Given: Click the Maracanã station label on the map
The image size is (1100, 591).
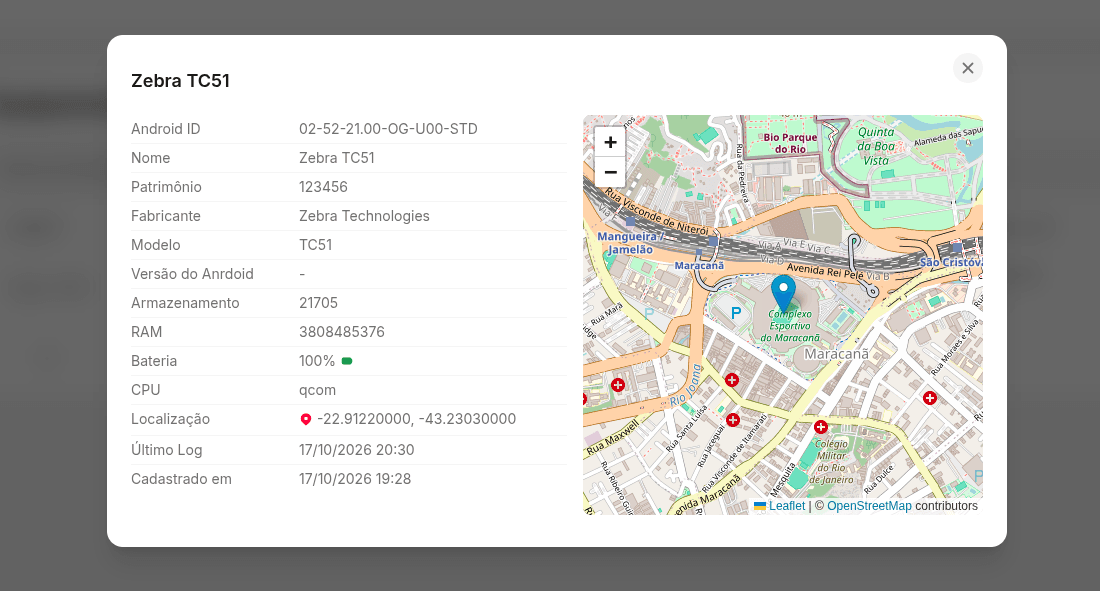Looking at the screenshot, I should point(699,265).
